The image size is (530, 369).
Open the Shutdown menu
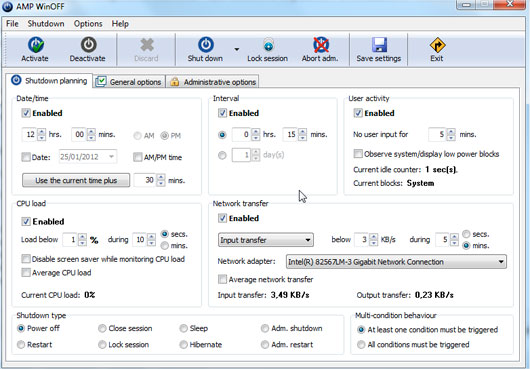46,24
